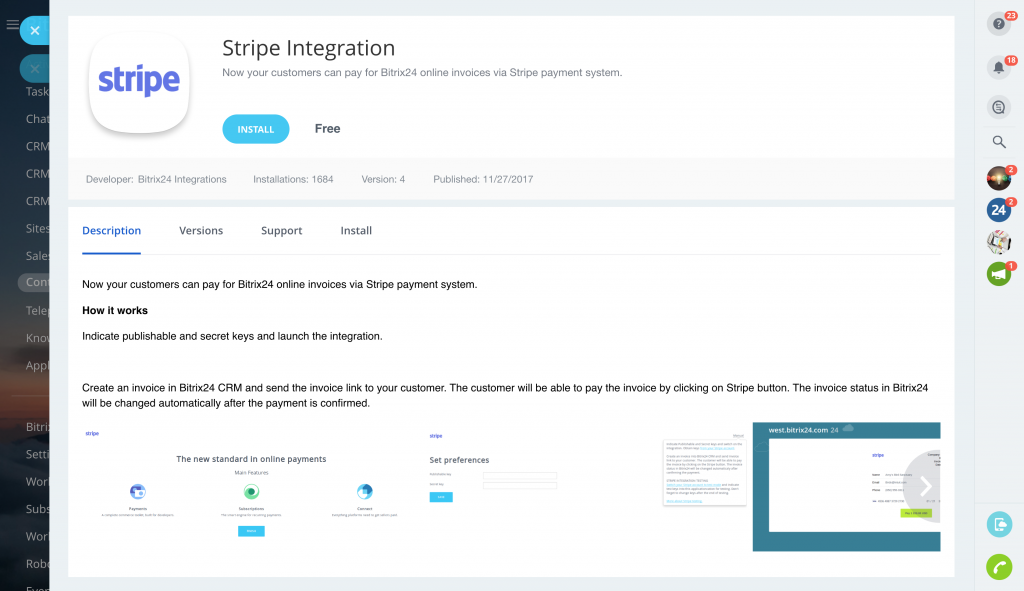Advance screenshots with the next arrow
Screen dimensions: 1024x591
tap(925, 487)
